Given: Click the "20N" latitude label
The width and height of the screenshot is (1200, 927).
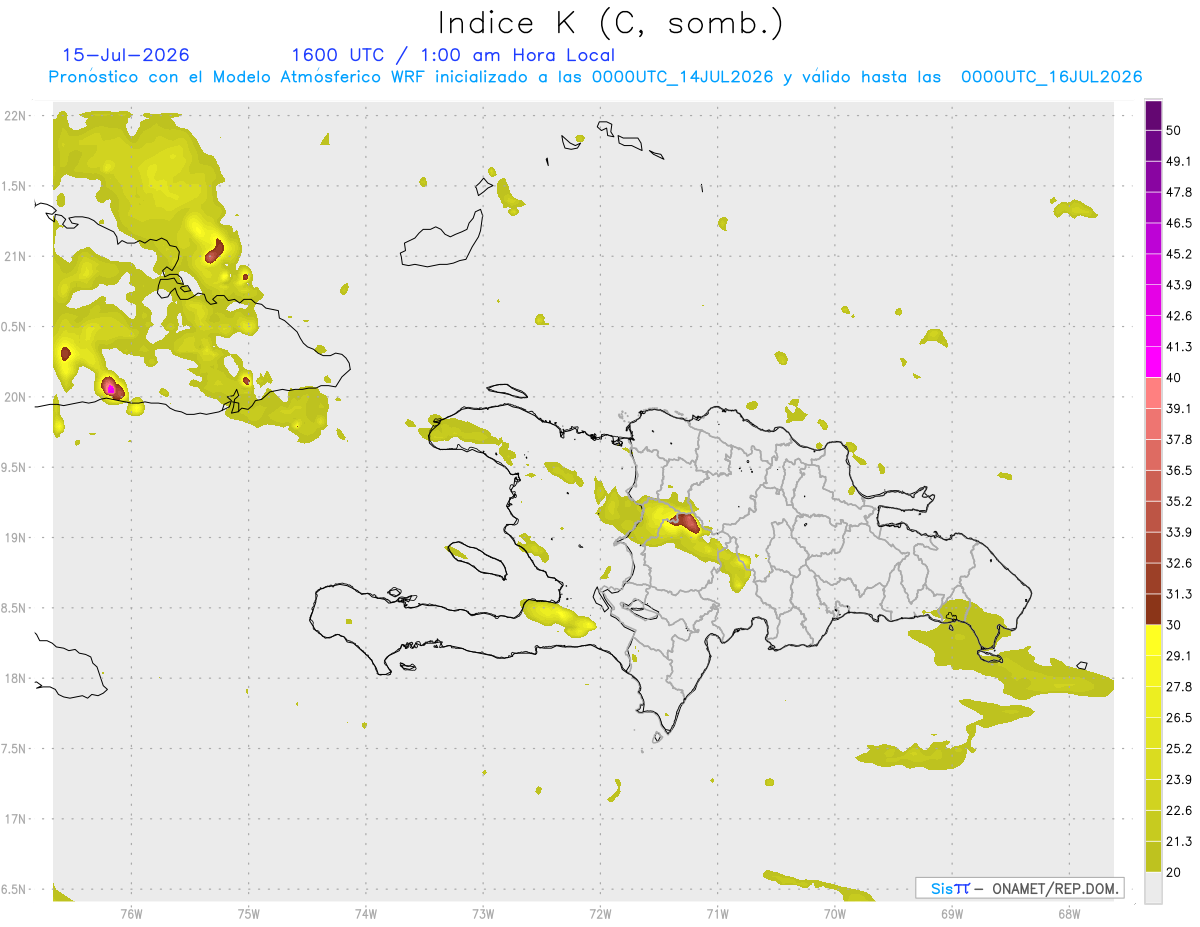Looking at the screenshot, I should (17, 397).
